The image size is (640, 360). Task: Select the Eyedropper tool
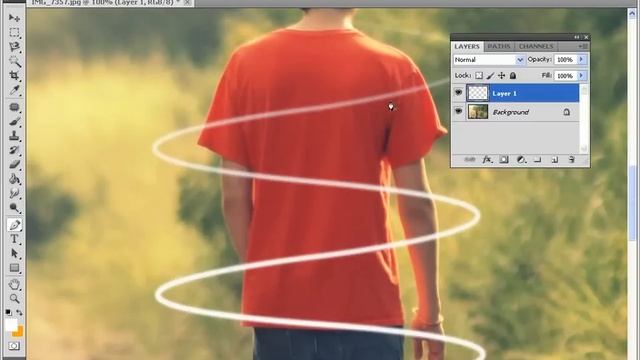tap(14, 90)
